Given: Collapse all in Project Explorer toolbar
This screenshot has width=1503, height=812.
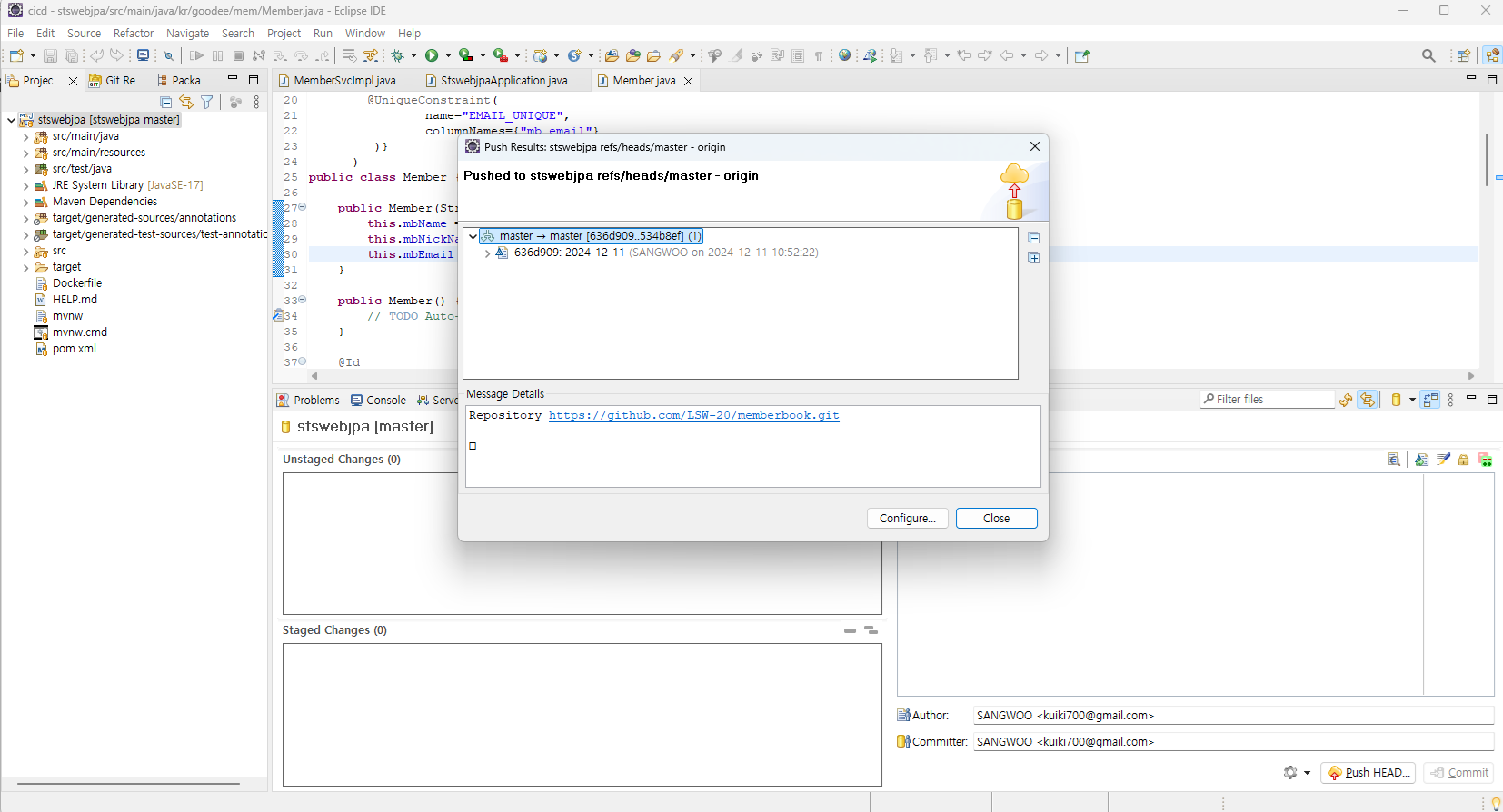Looking at the screenshot, I should (x=165, y=102).
